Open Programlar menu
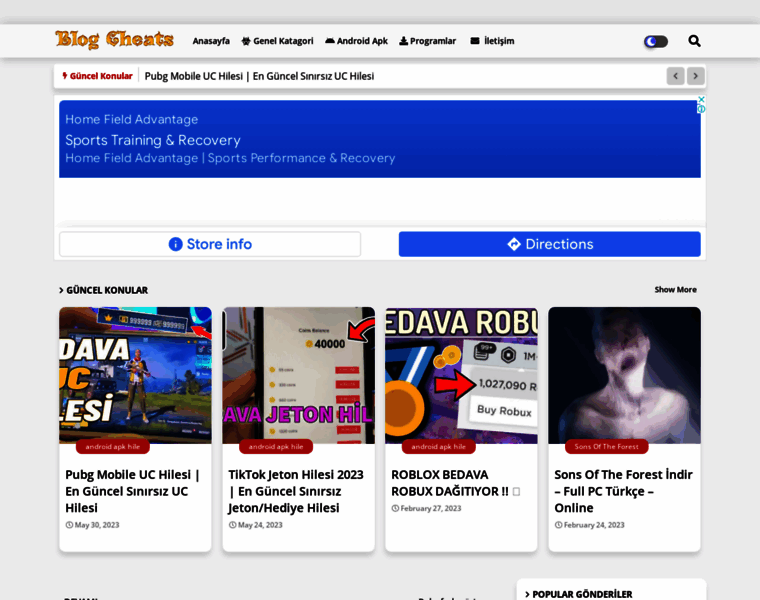The height and width of the screenshot is (600, 760). click(x=427, y=41)
